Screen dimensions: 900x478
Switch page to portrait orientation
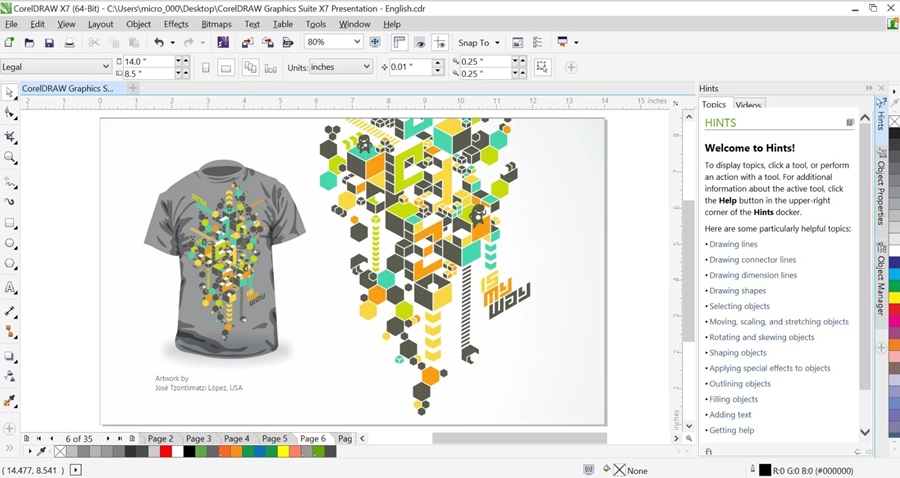206,67
